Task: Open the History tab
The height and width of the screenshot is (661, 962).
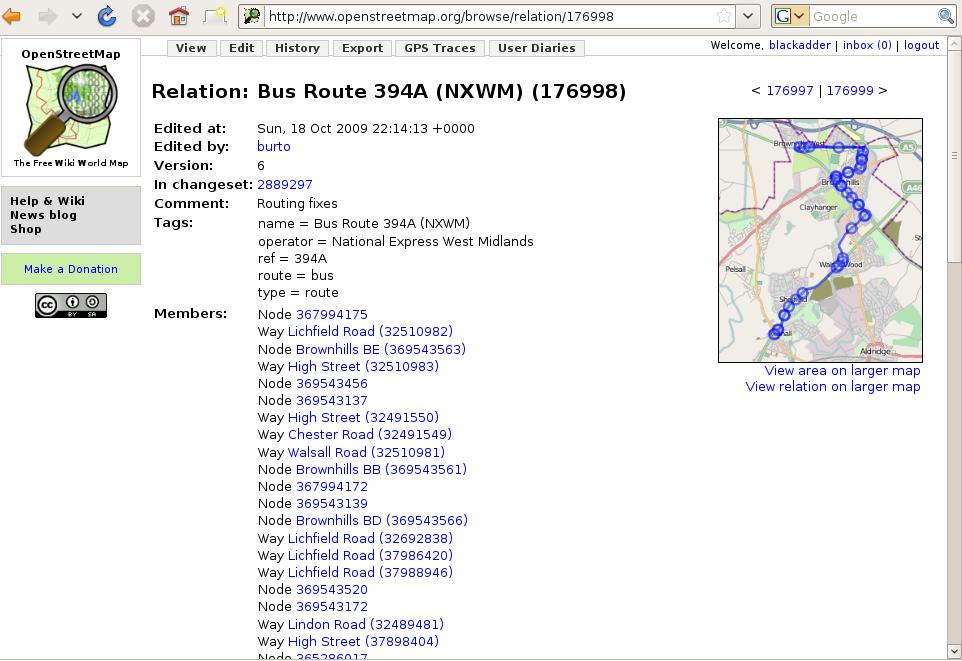Action: 297,48
